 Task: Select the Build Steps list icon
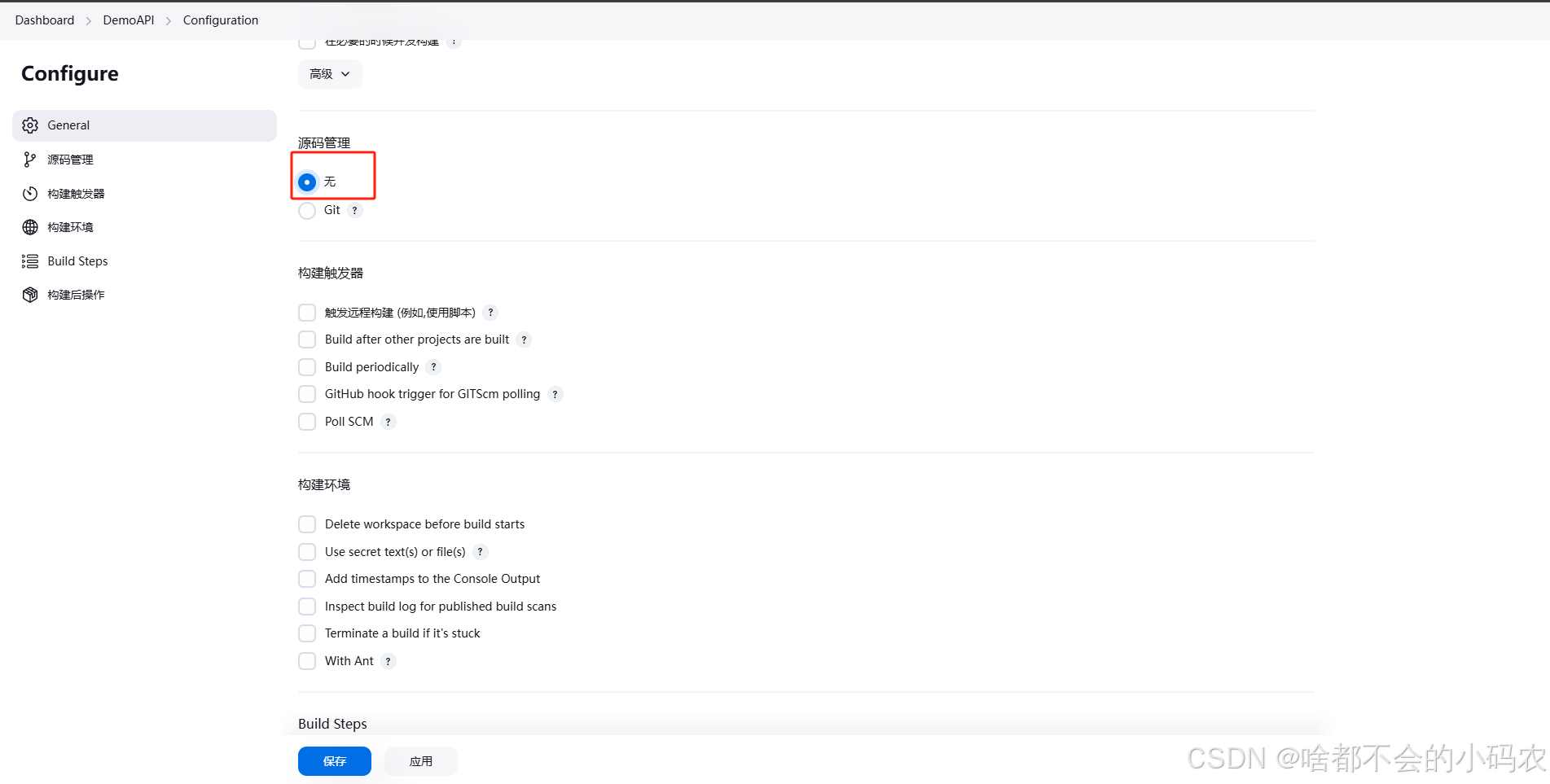pyautogui.click(x=29, y=261)
